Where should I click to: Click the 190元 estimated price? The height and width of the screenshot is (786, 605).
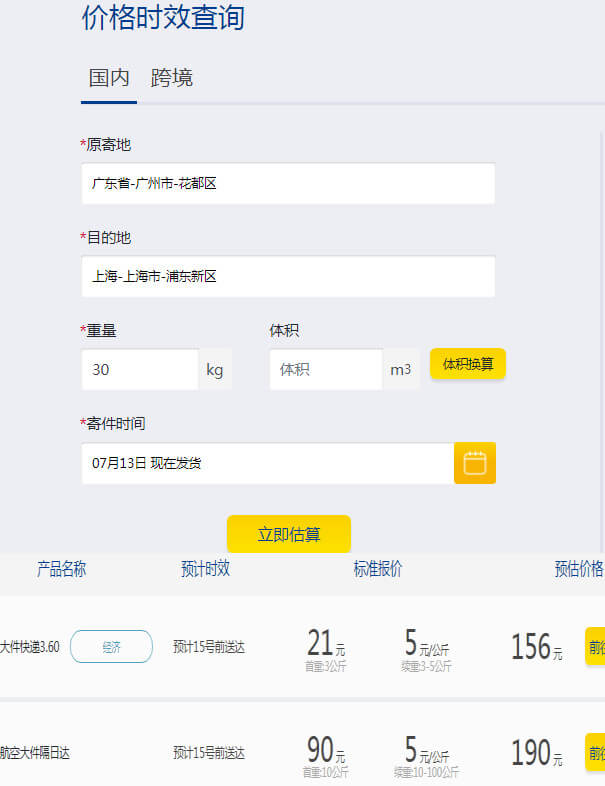coord(536,752)
